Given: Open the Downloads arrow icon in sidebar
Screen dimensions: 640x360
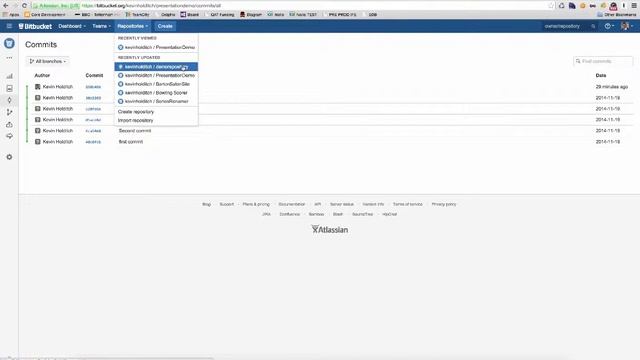Looking at the screenshot, I should (x=9, y=136).
